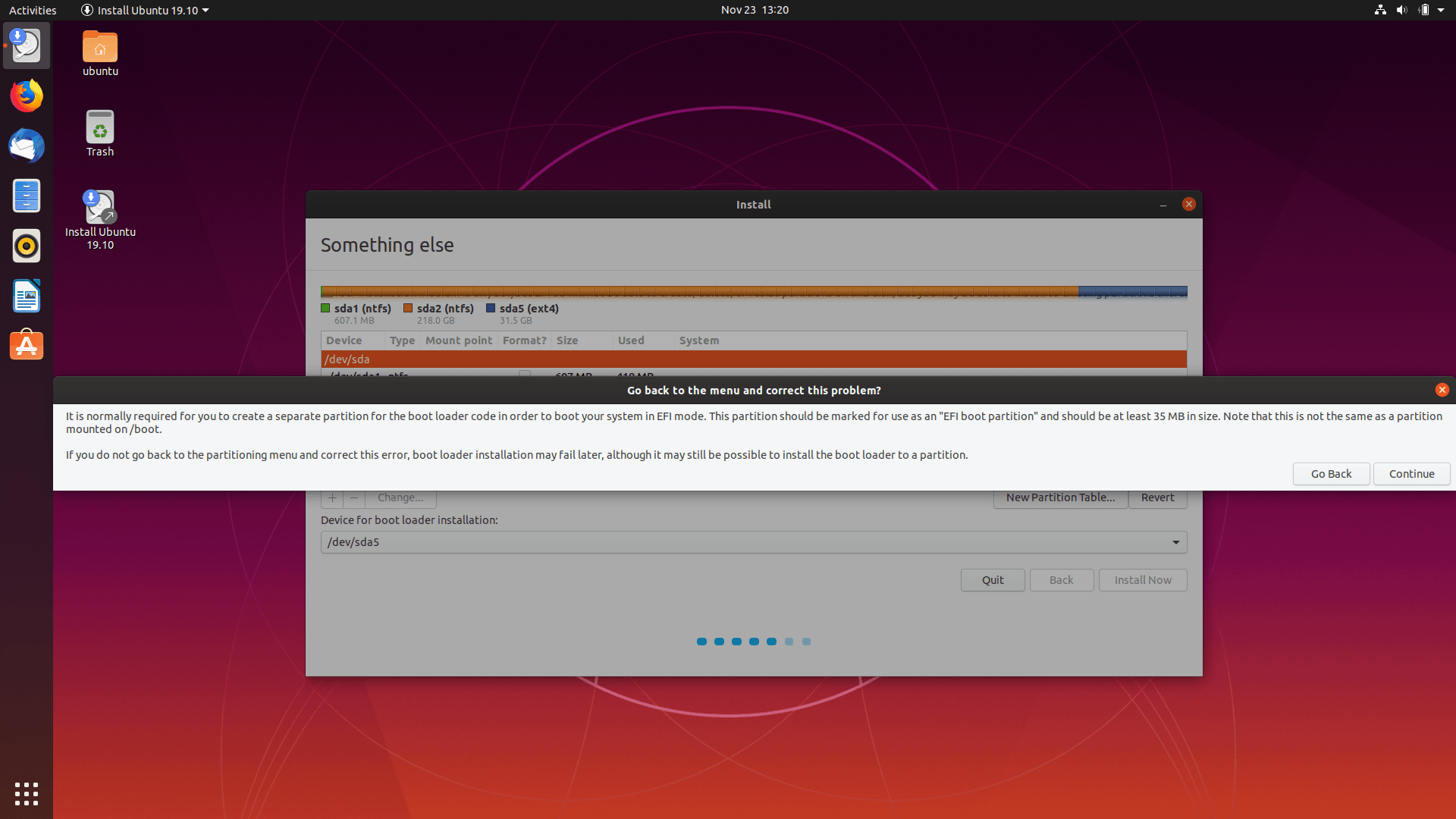Open the Files manager dock icon

27,196
